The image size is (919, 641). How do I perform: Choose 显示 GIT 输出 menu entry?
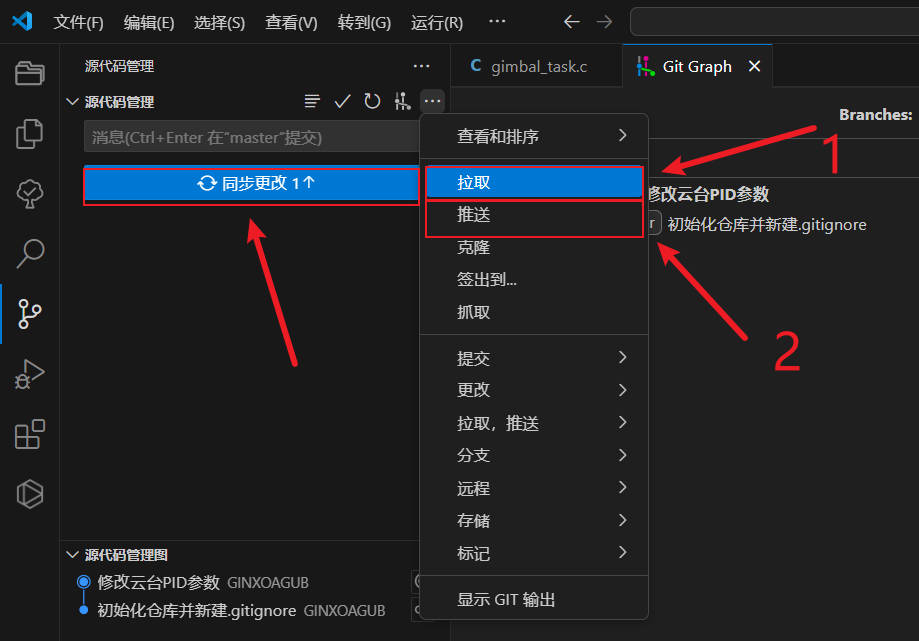[506, 600]
